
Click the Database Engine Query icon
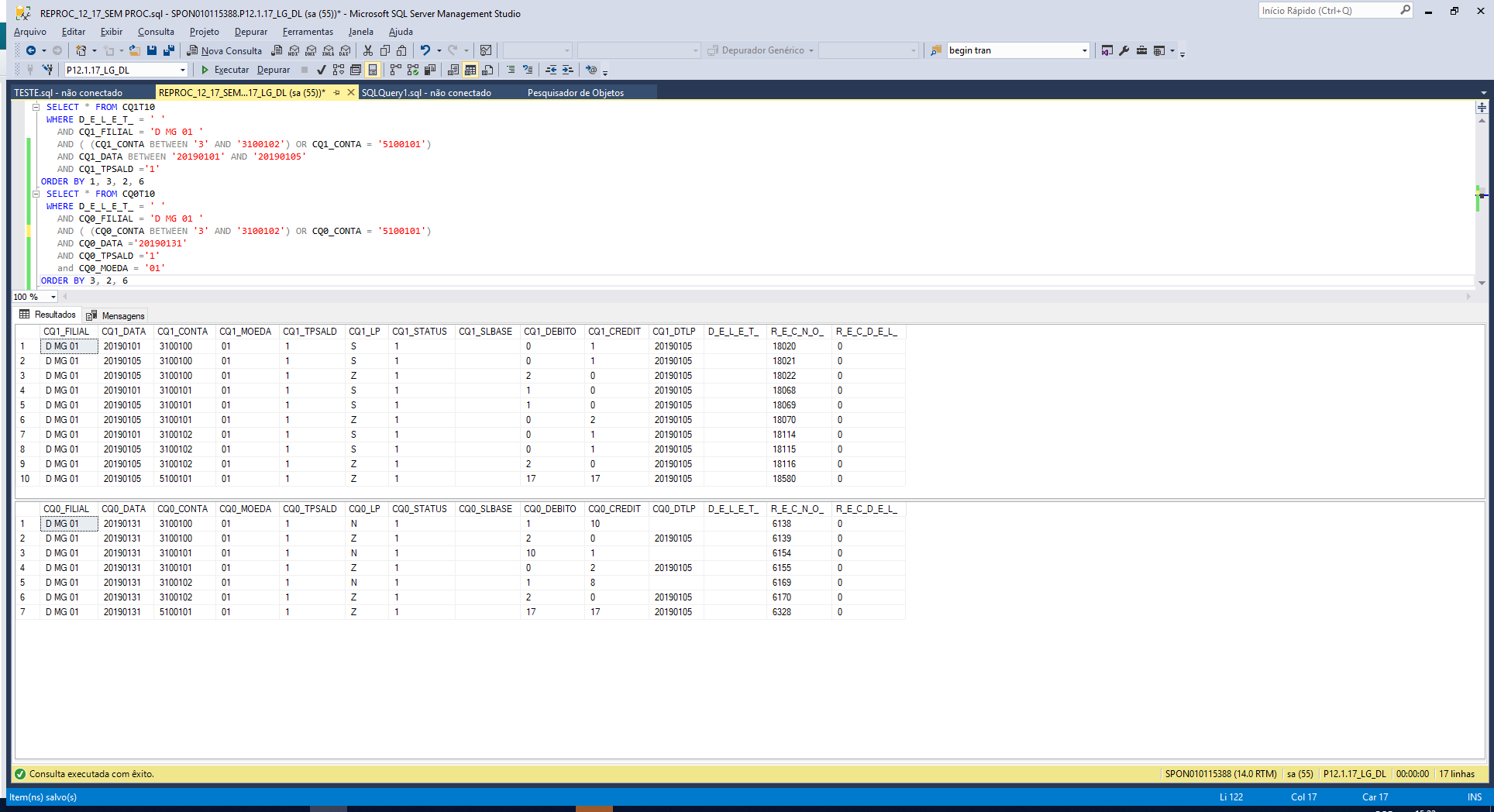coord(277,50)
